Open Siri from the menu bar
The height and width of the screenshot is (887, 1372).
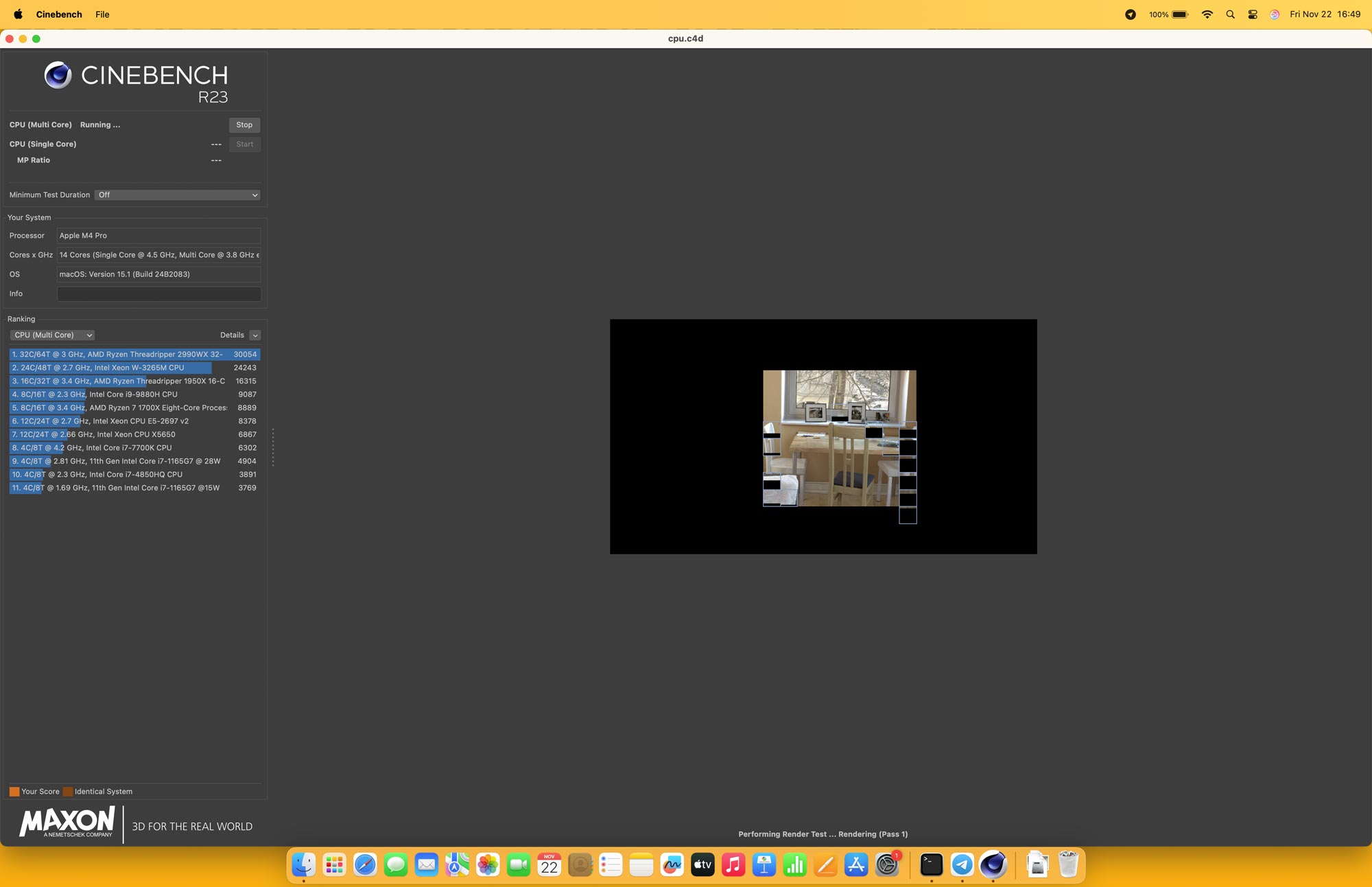click(x=1275, y=14)
